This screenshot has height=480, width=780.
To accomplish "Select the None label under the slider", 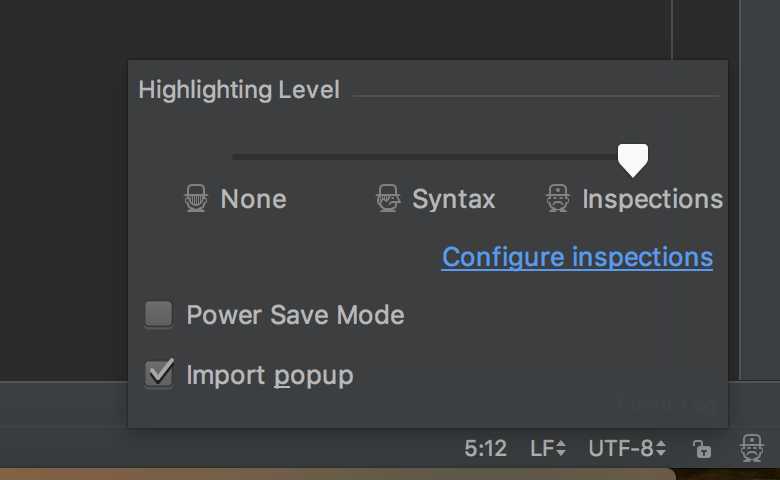I will tap(253, 199).
